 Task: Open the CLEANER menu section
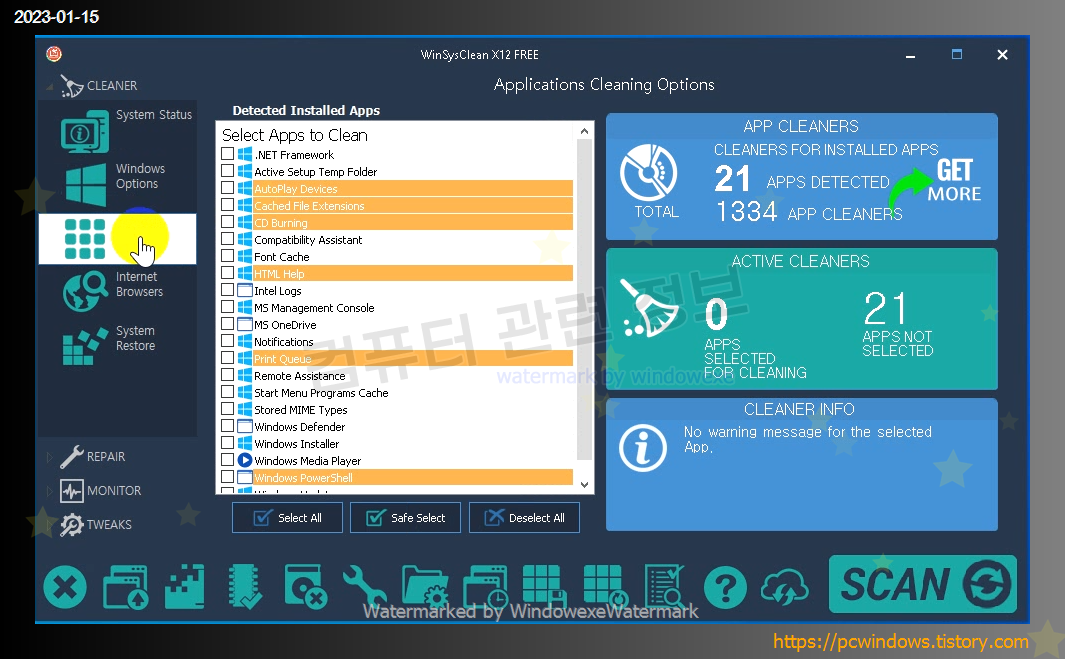coord(98,86)
